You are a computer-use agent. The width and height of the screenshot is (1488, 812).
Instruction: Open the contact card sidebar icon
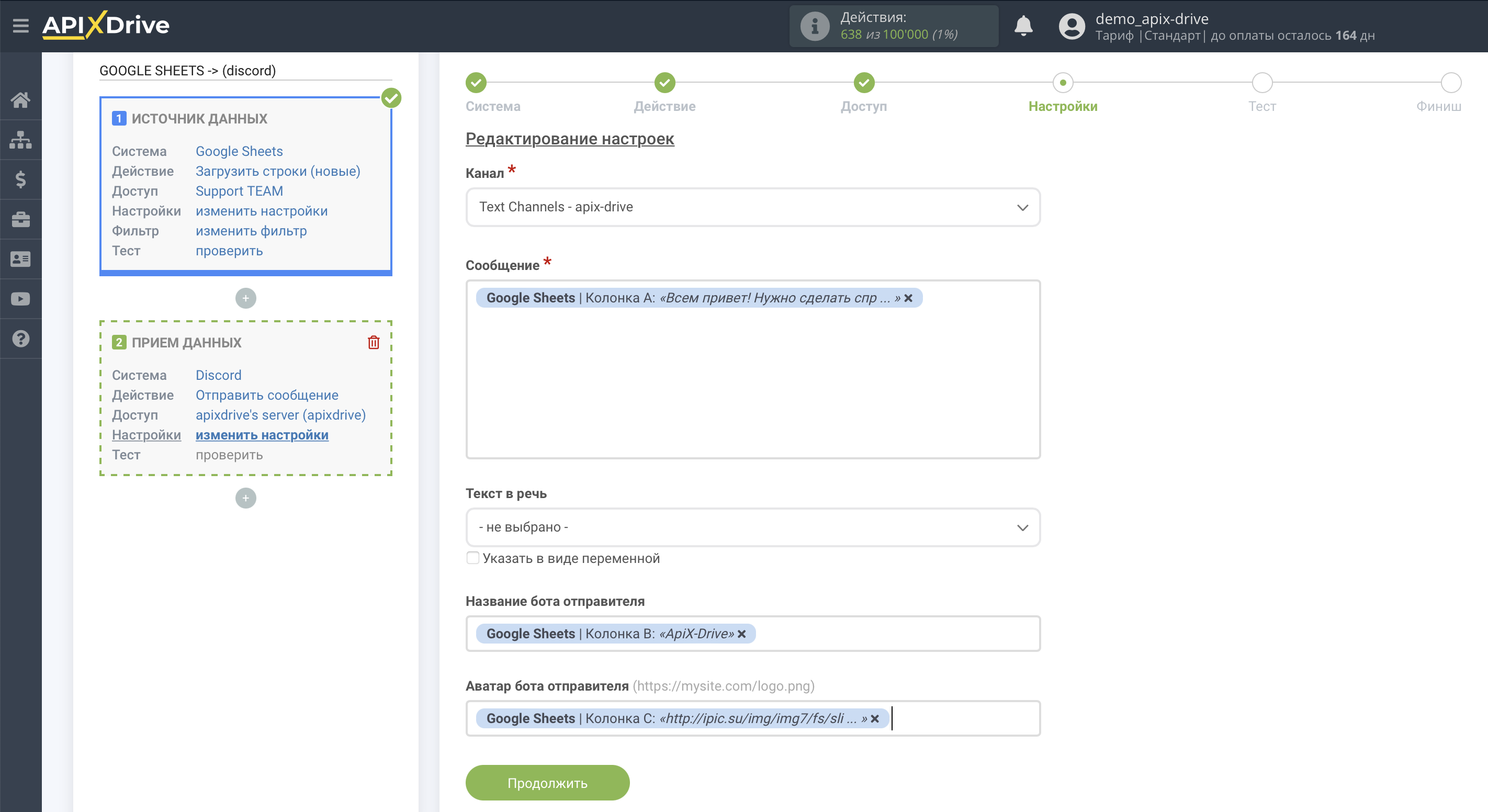pos(21,260)
